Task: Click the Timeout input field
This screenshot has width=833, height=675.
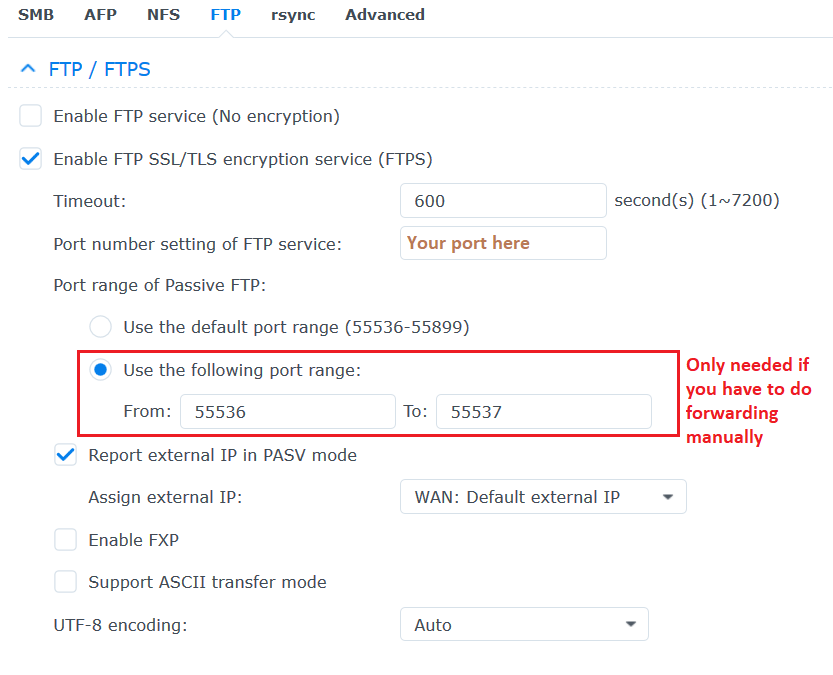Action: click(x=503, y=201)
